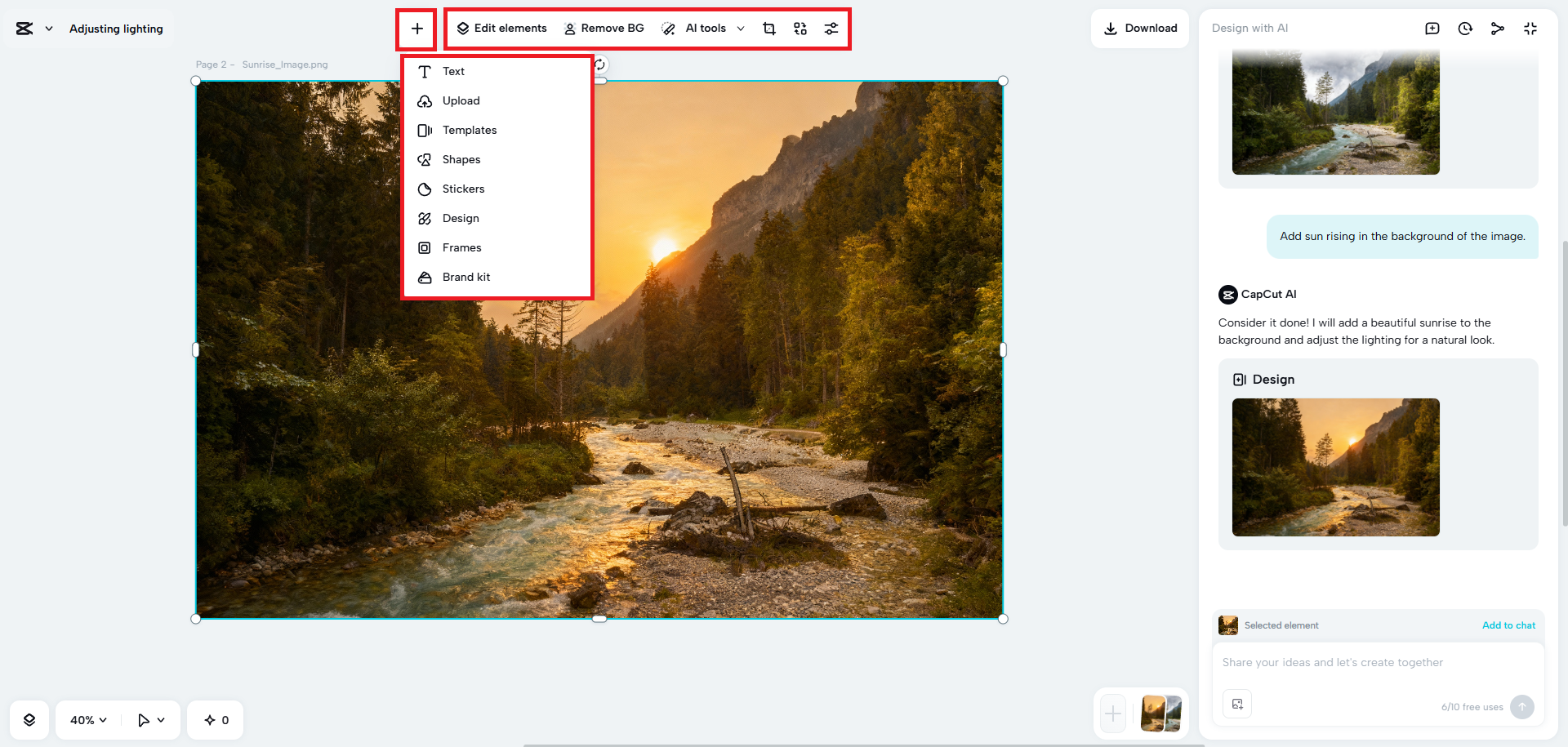The height and width of the screenshot is (747, 1568).
Task: Open the Replace image tool
Action: [800, 28]
